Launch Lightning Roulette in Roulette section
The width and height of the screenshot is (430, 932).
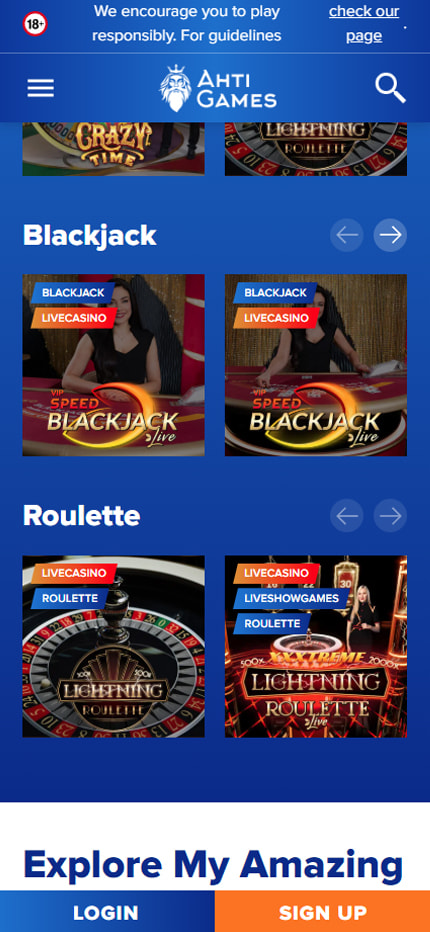tap(114, 647)
